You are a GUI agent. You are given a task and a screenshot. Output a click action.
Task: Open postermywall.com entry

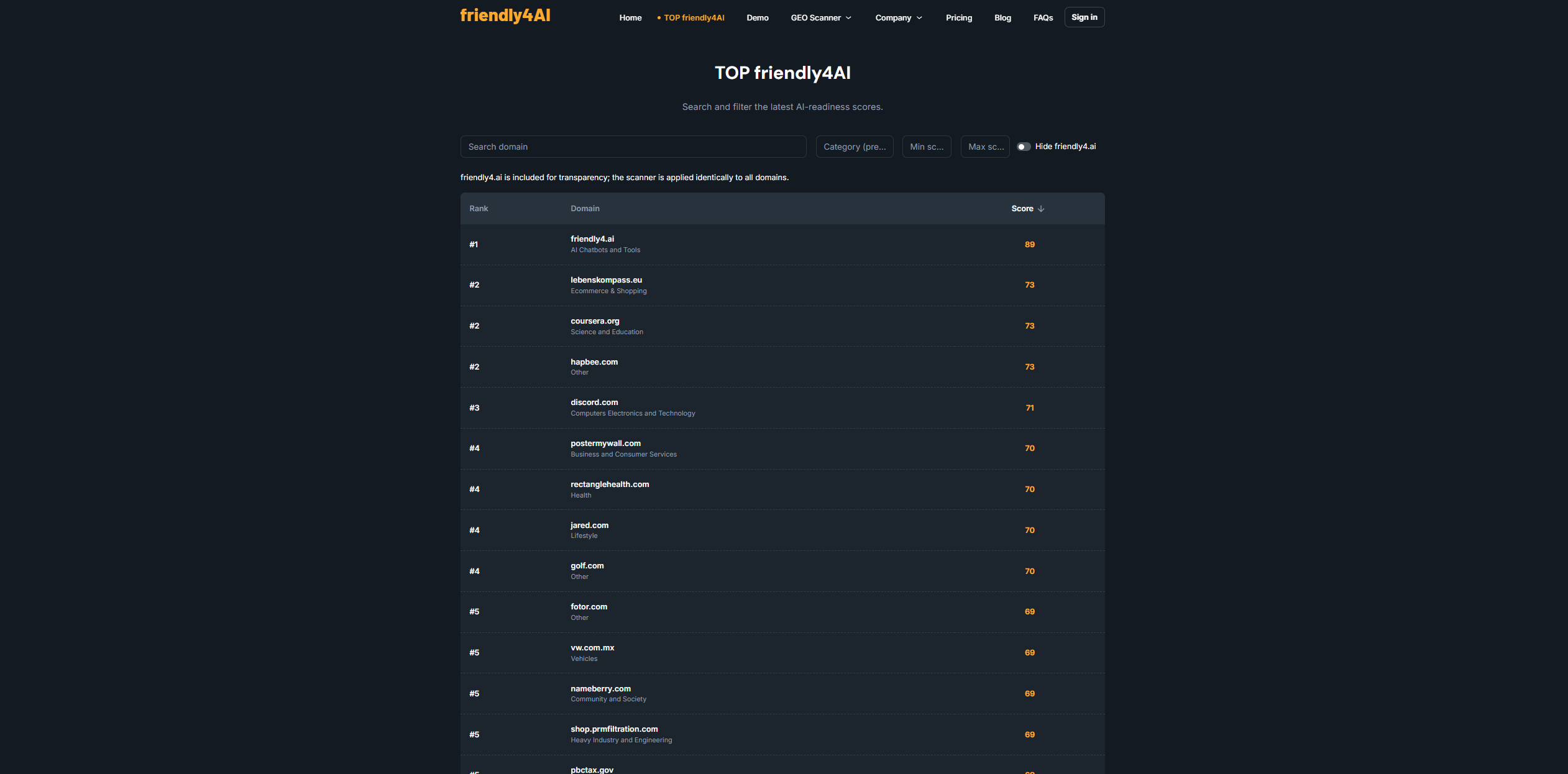[605, 444]
